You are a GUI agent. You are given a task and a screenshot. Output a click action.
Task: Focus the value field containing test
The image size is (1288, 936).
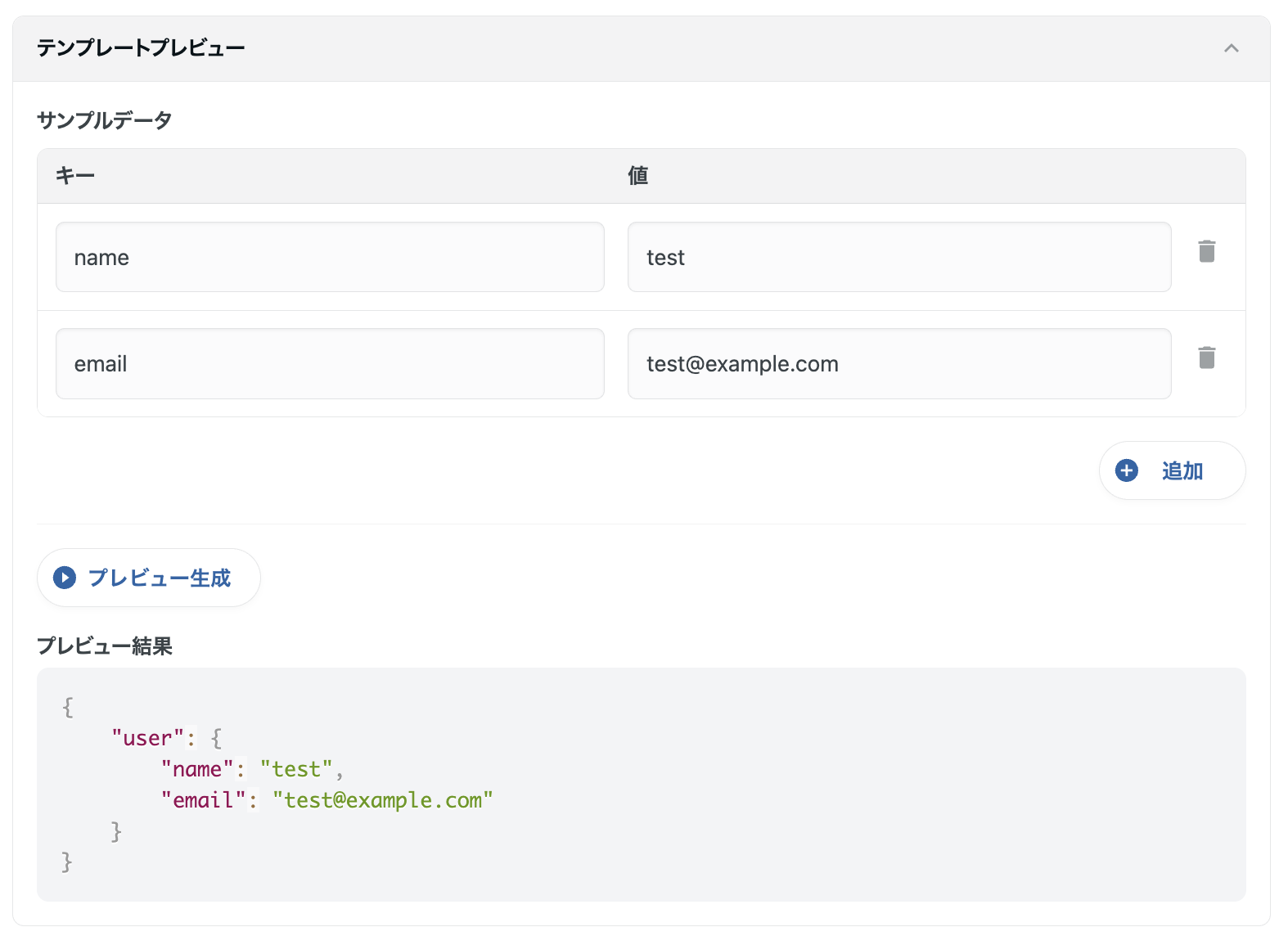pyautogui.click(x=898, y=257)
